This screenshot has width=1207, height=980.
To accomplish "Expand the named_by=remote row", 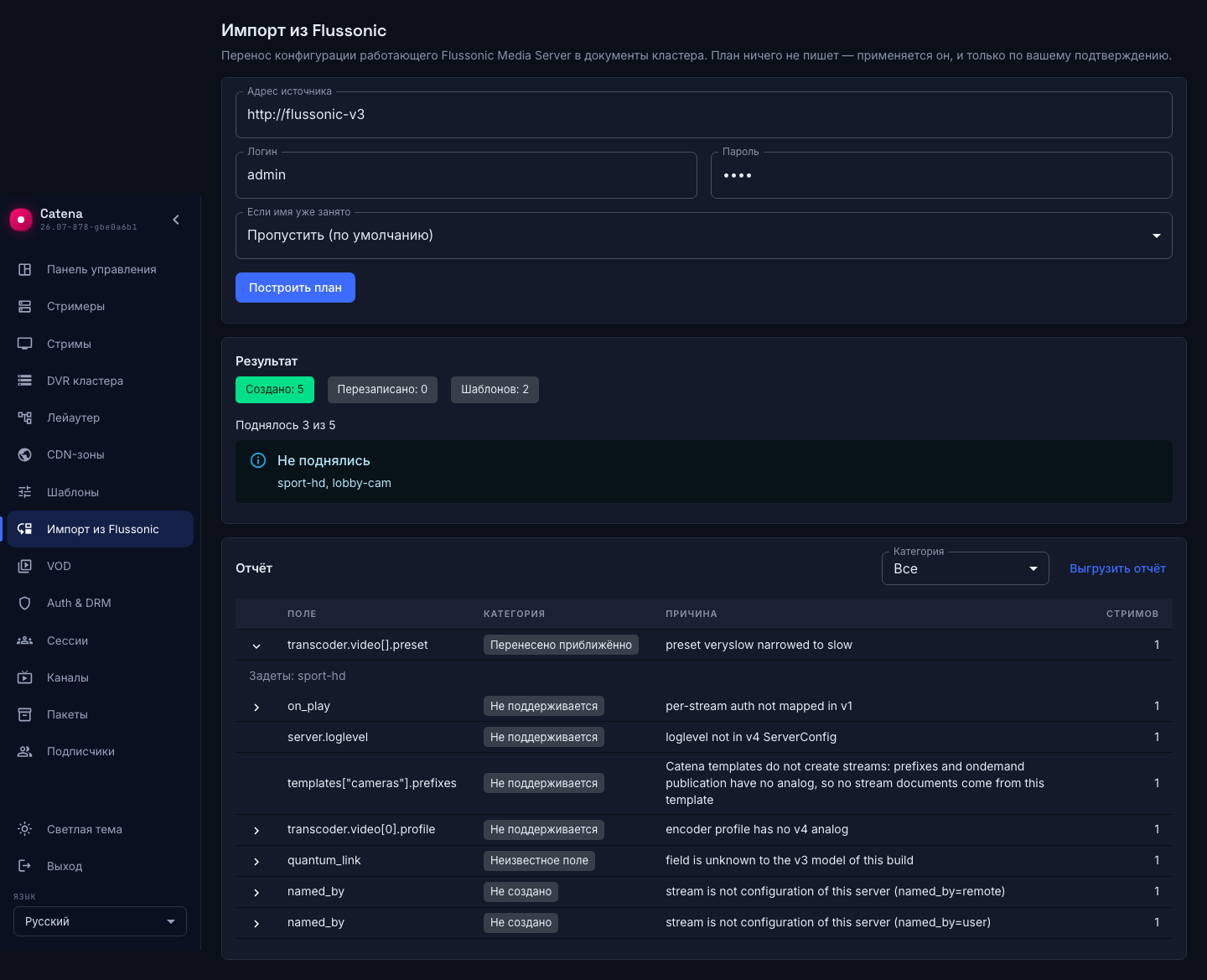I will coord(256,892).
